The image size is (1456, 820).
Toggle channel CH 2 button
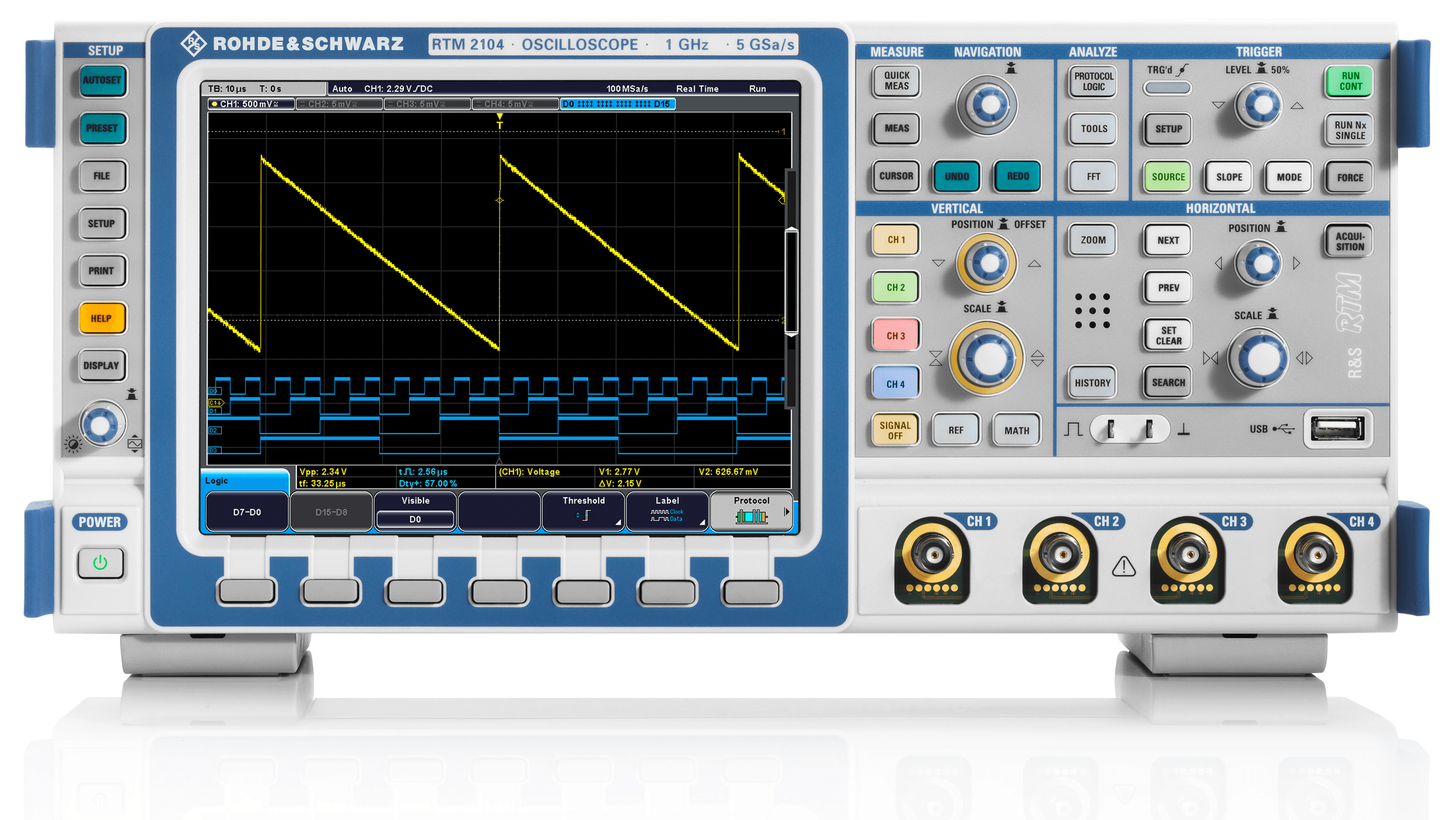click(x=897, y=287)
